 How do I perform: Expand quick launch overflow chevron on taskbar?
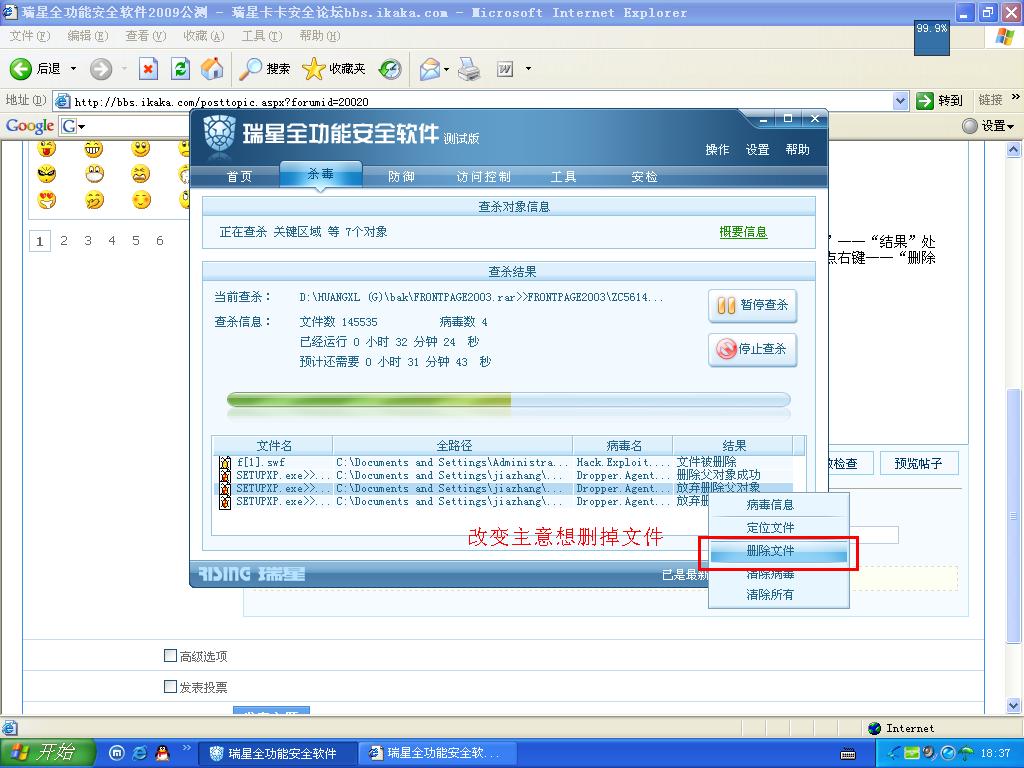coord(187,748)
